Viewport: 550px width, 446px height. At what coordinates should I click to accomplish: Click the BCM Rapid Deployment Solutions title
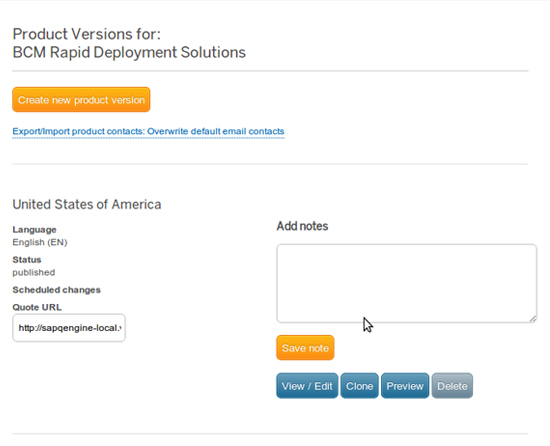(x=129, y=53)
